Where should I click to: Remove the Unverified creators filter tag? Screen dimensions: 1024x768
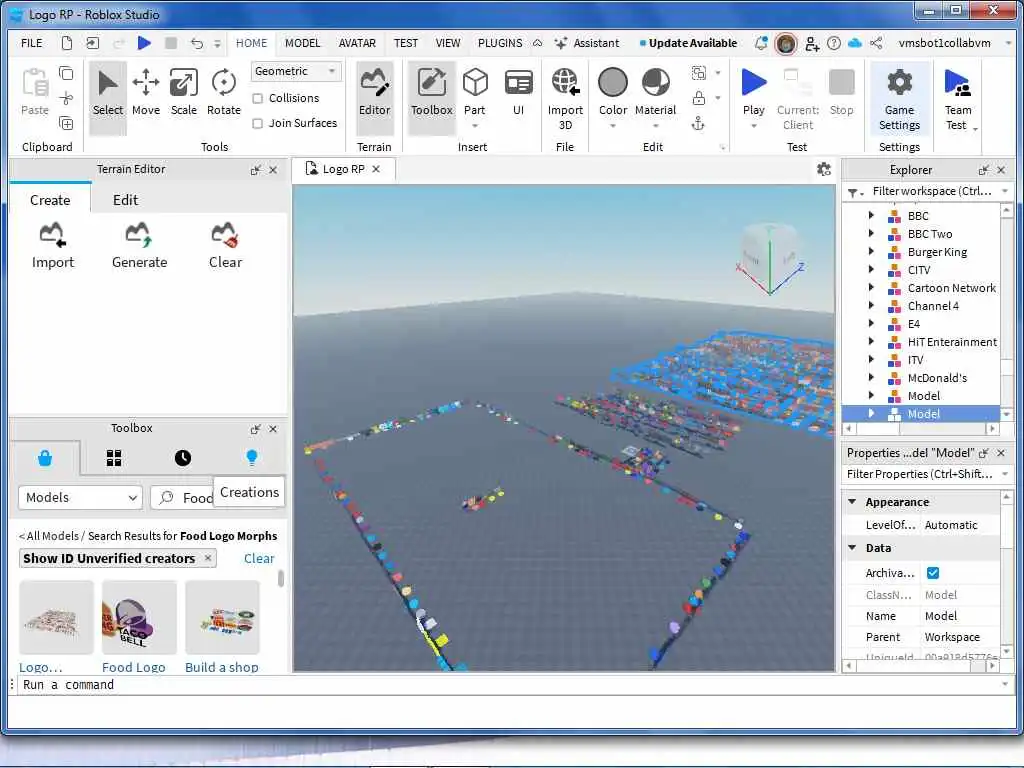[208, 558]
